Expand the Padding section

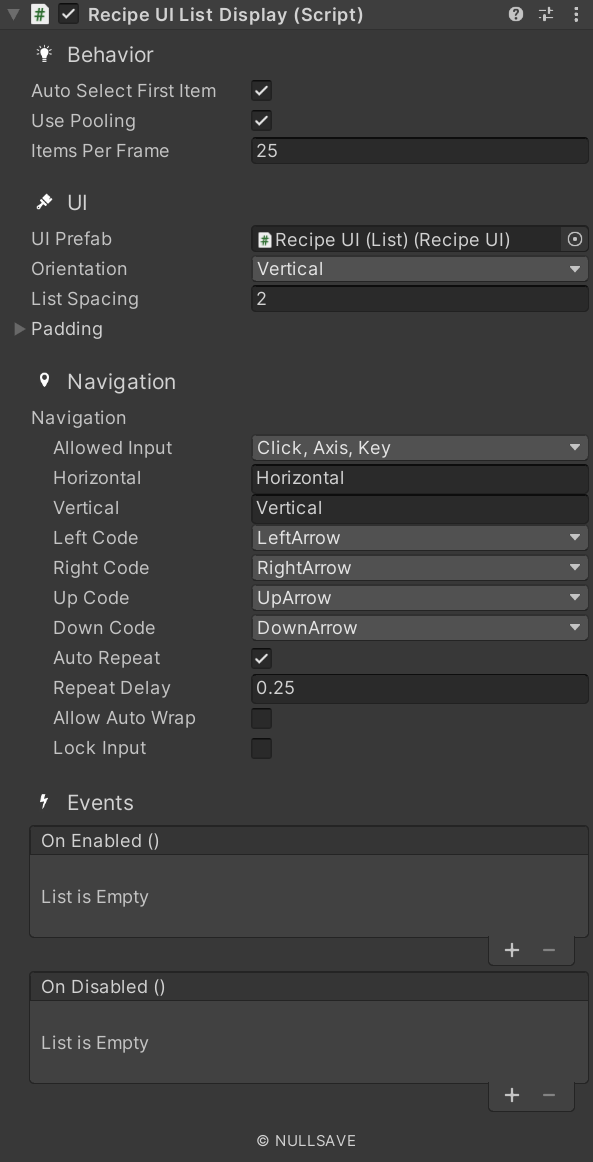tap(19, 328)
